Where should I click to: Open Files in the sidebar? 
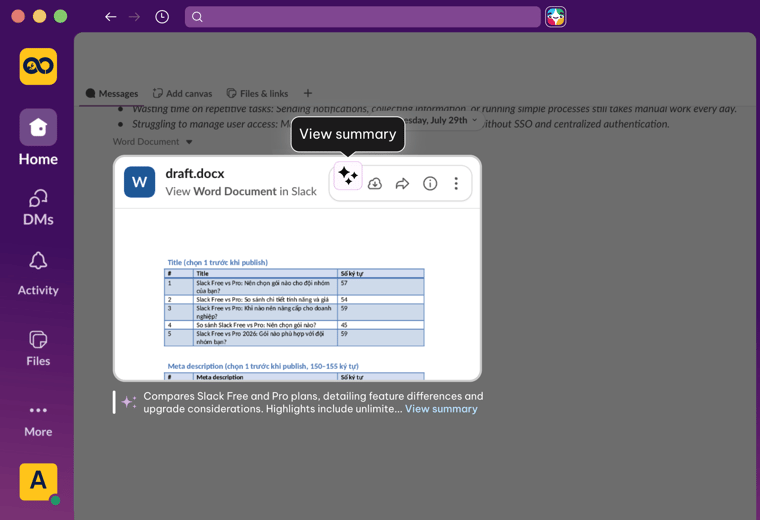click(38, 348)
